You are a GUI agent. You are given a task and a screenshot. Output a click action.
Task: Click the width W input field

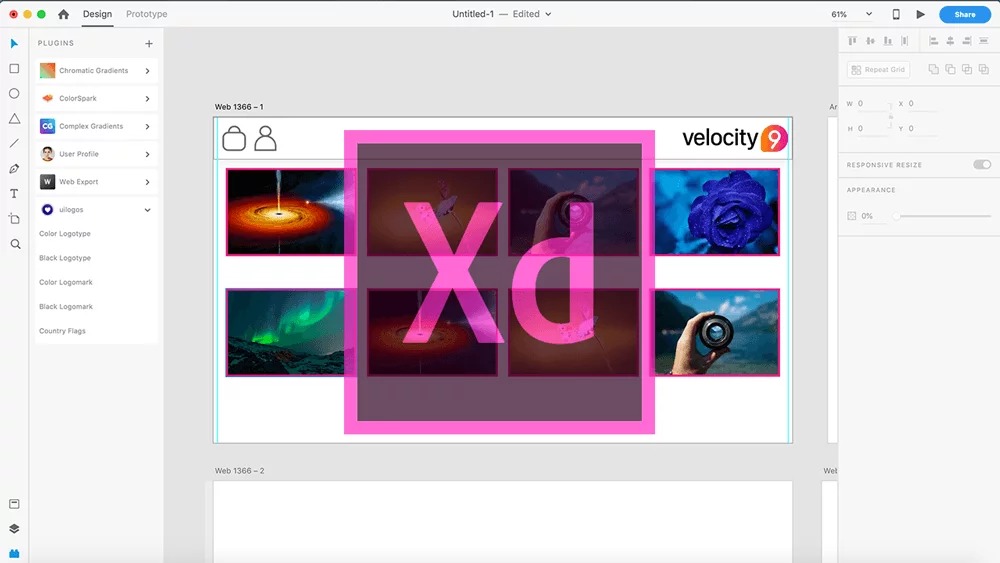click(x=871, y=103)
